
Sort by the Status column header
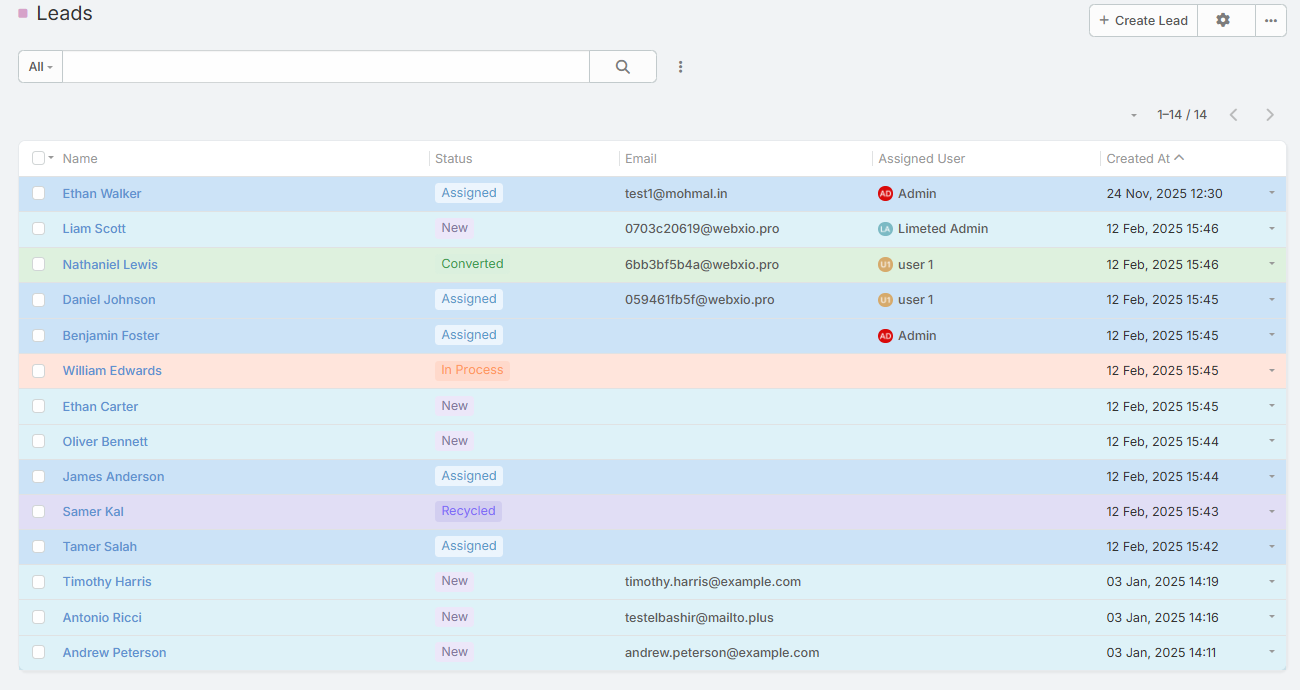[453, 158]
